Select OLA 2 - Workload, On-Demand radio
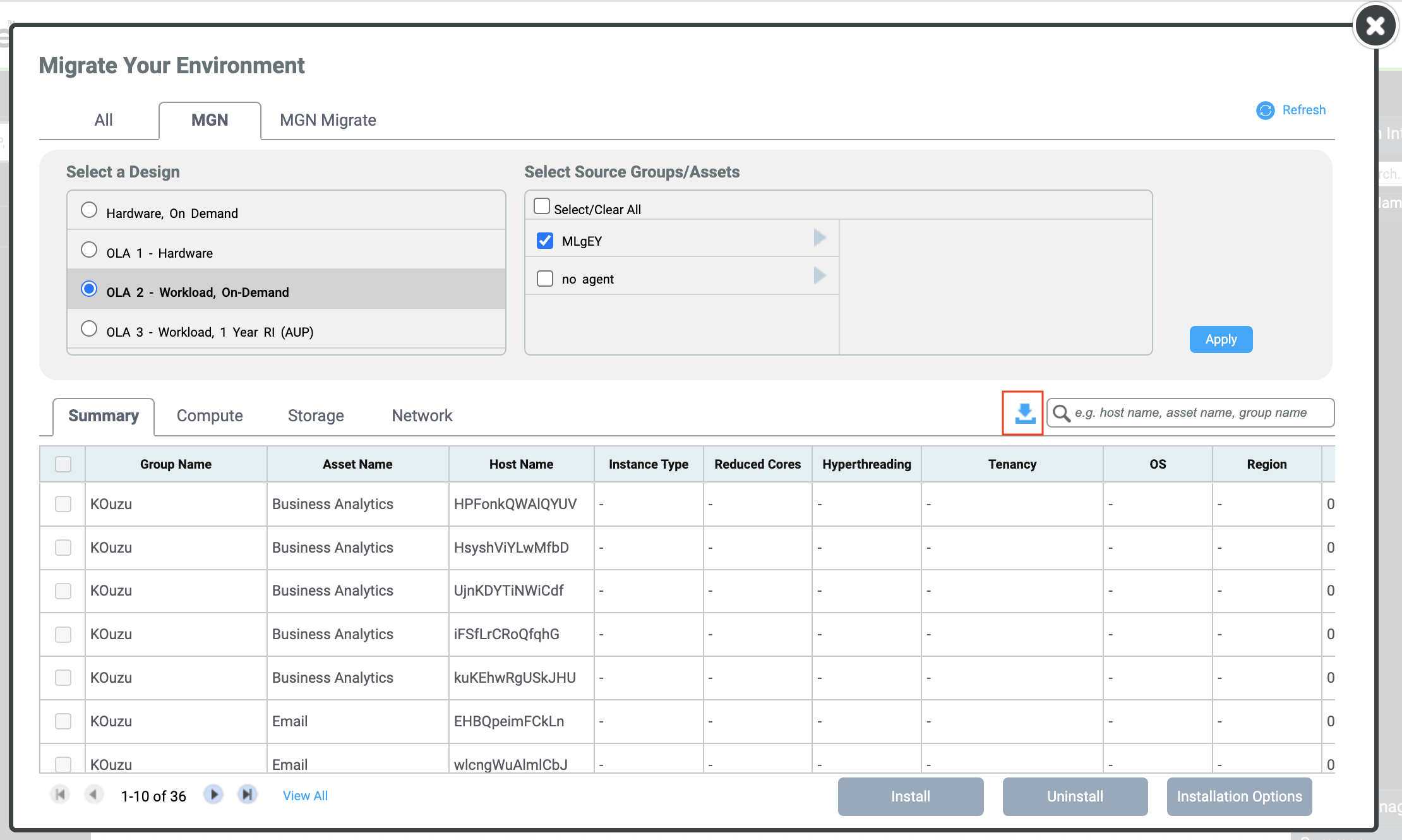1402x840 pixels. point(89,289)
